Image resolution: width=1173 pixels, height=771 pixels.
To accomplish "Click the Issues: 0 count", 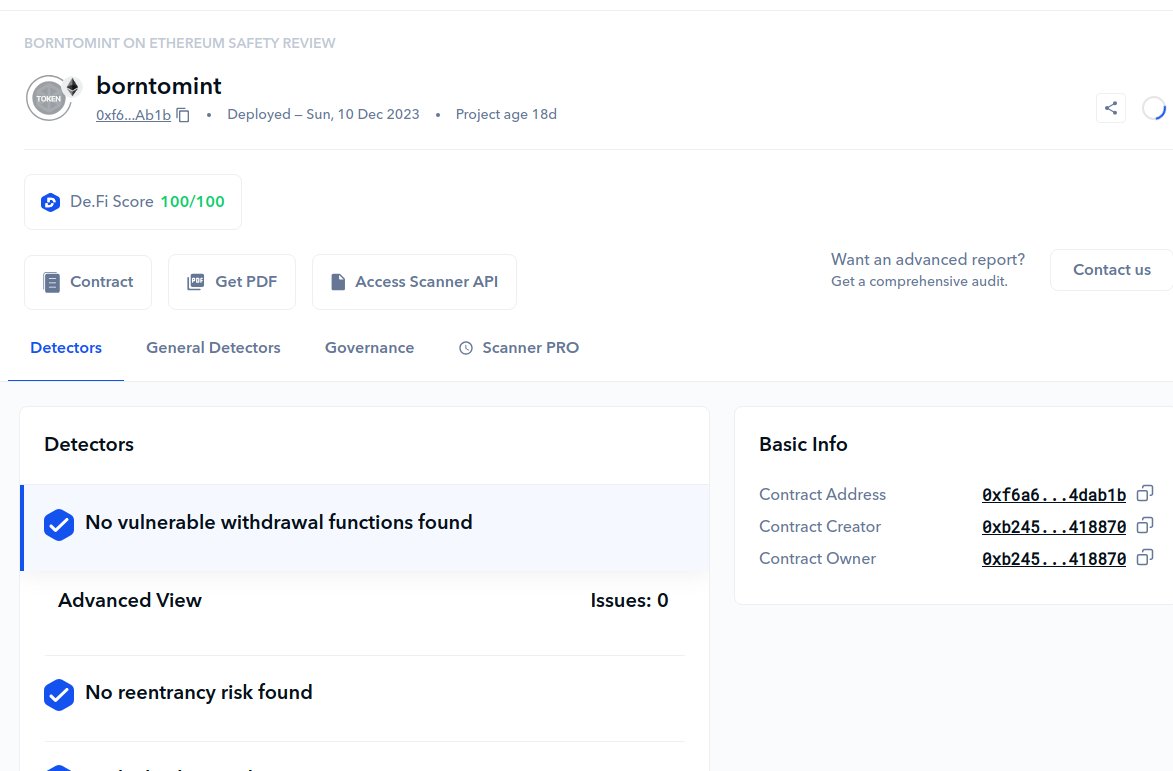I will click(x=629, y=600).
